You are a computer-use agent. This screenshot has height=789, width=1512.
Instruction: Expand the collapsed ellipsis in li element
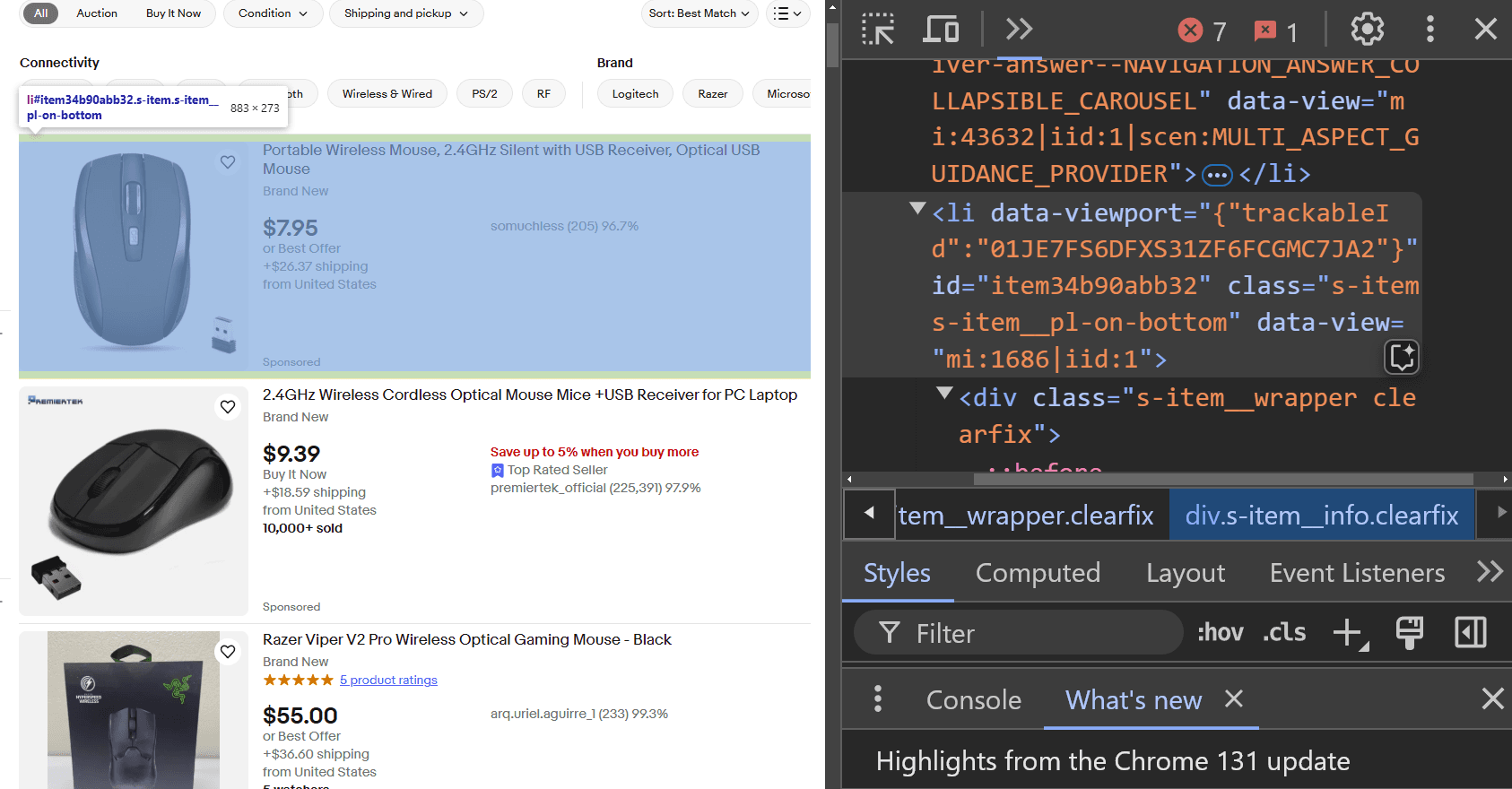click(x=1217, y=175)
